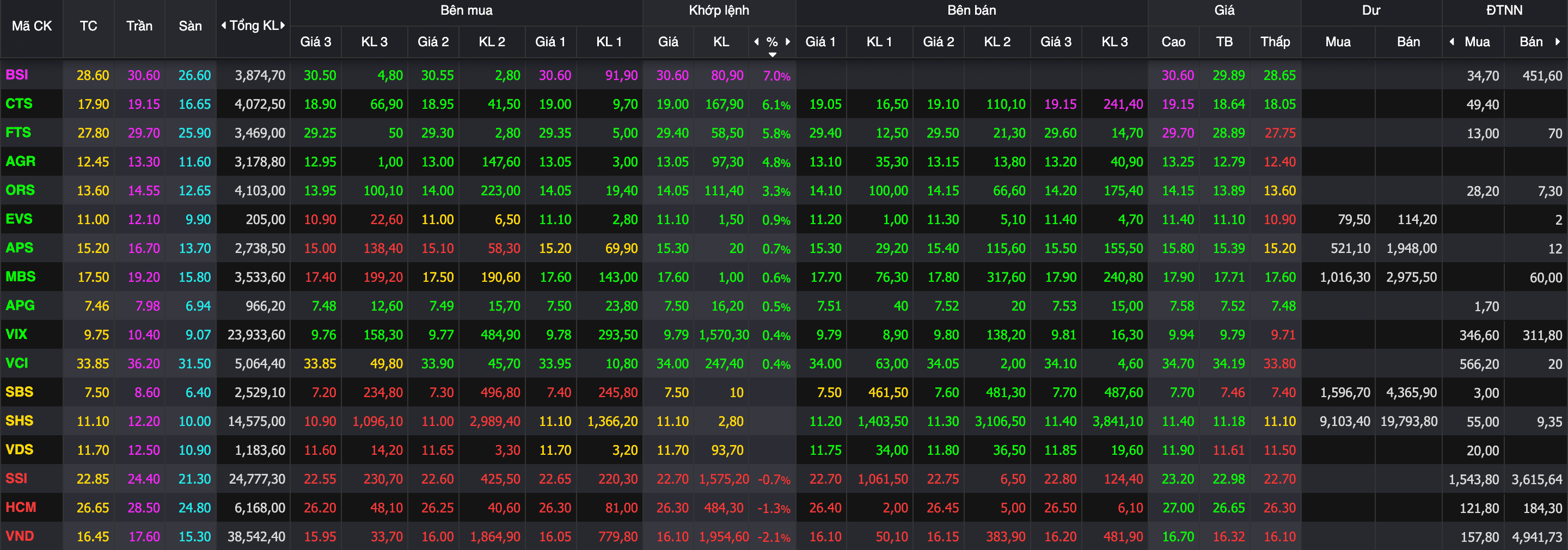Open the SSI stock symbol
Screen dimensions: 1568x550
coord(16,478)
